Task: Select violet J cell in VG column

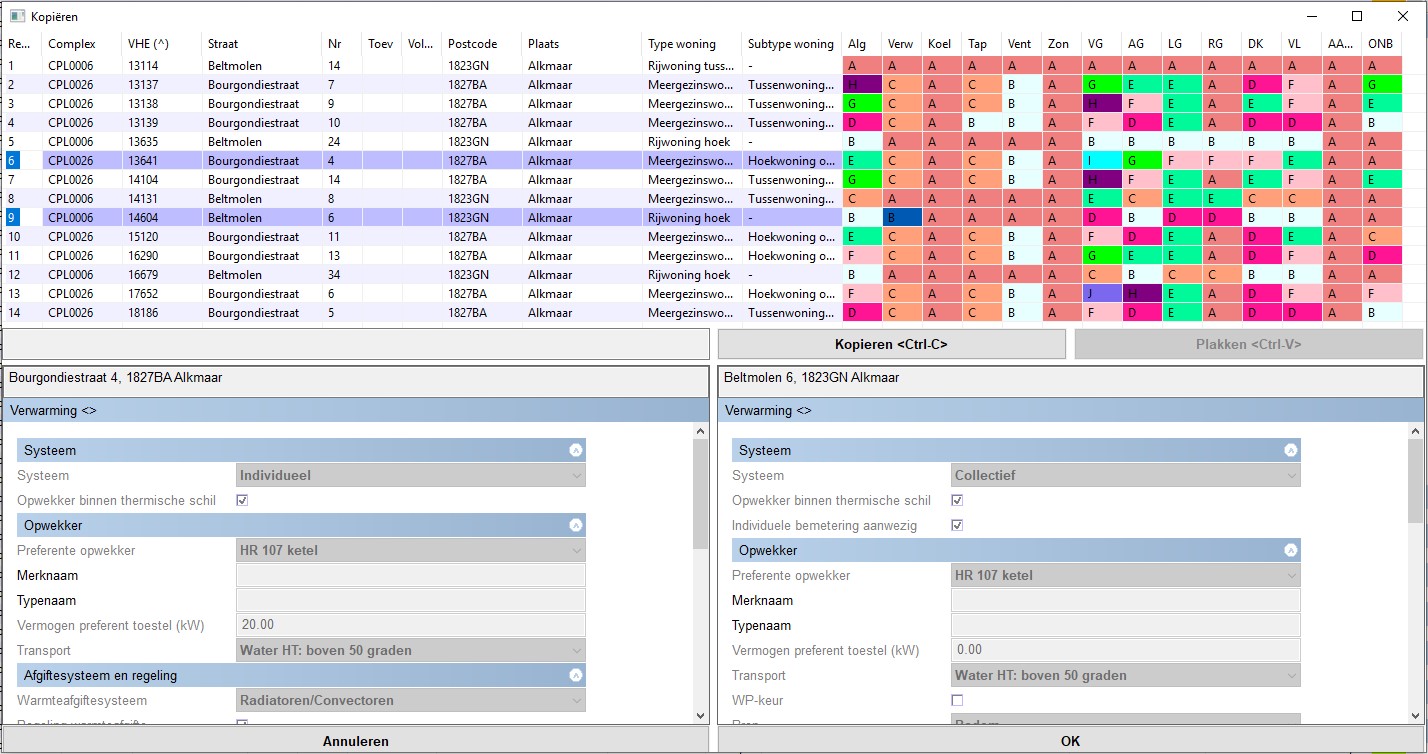Action: 1102,293
